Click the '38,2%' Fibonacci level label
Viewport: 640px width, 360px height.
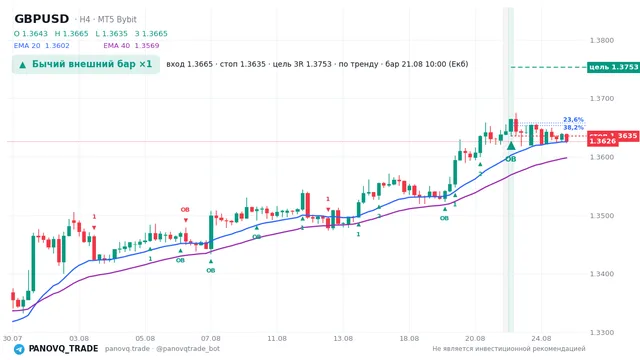point(573,127)
